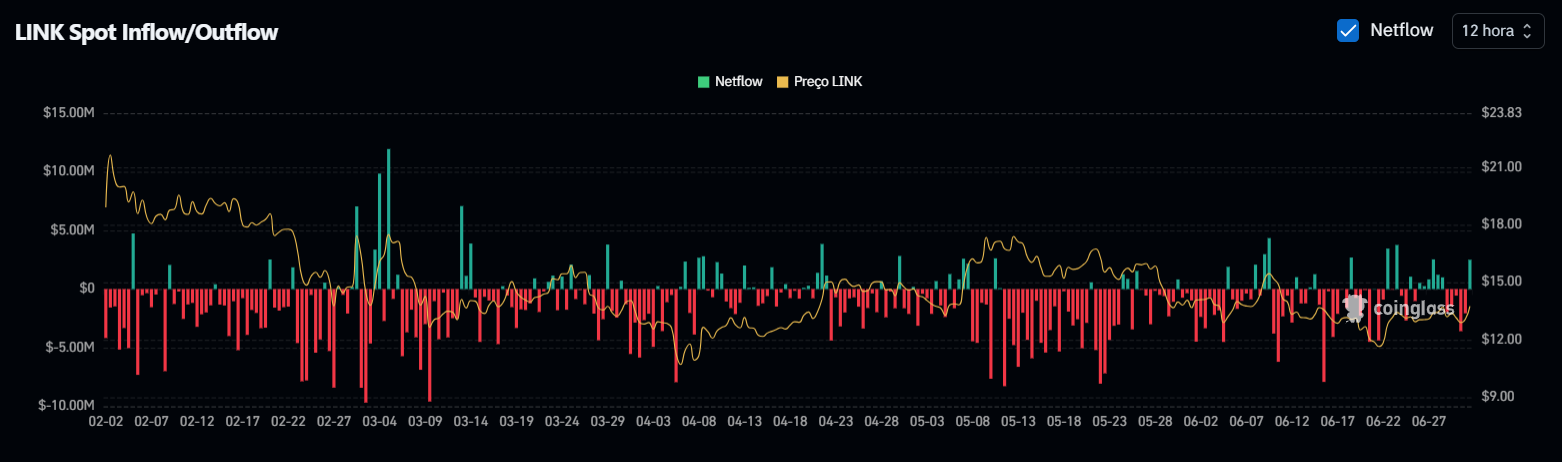
Task: Click the $10.00M axis label
Action: pyautogui.click(x=69, y=171)
